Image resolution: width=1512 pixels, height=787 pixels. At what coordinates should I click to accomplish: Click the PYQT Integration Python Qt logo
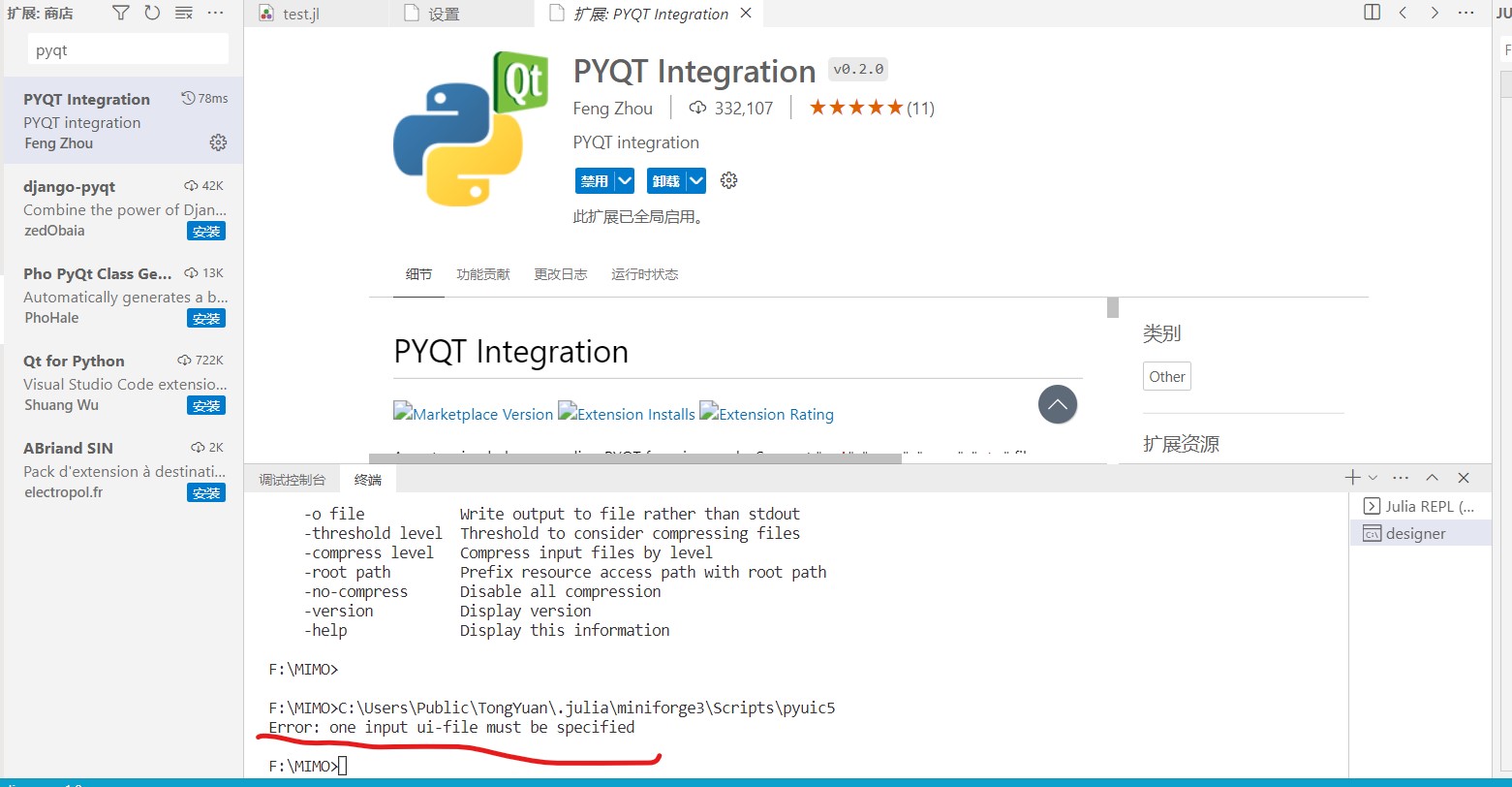click(x=472, y=129)
